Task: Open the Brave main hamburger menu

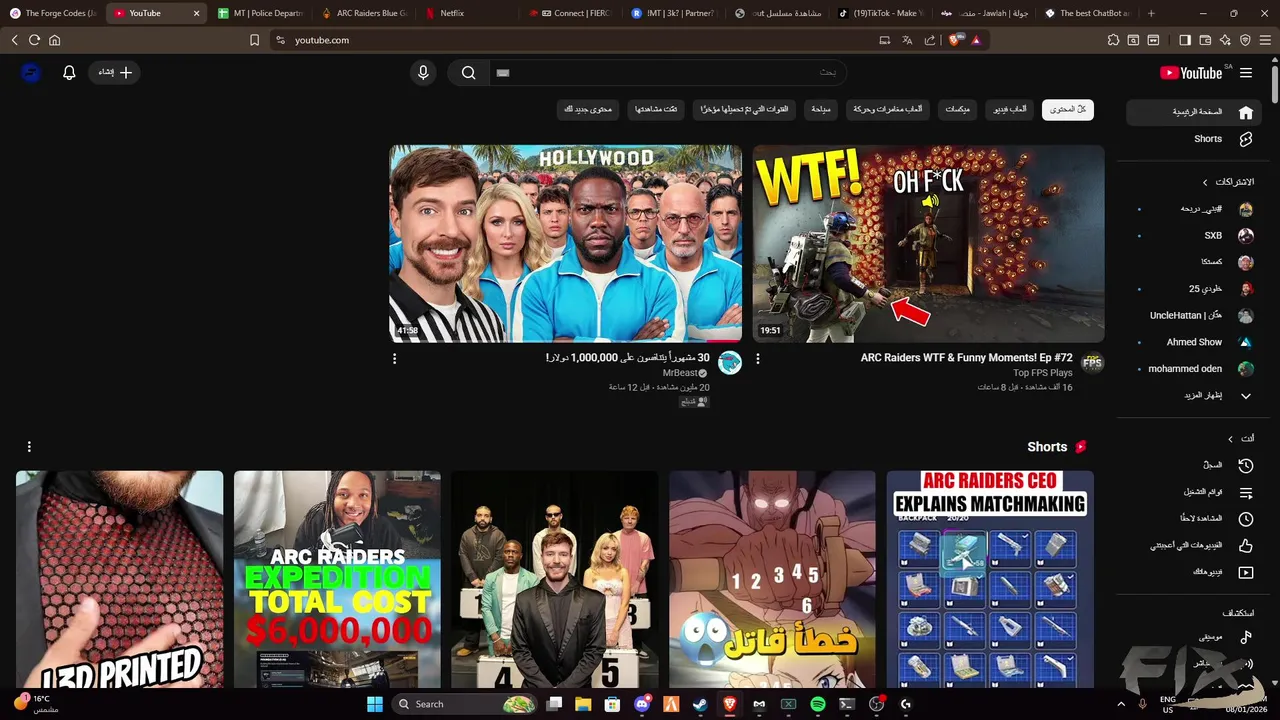Action: click(1265, 40)
